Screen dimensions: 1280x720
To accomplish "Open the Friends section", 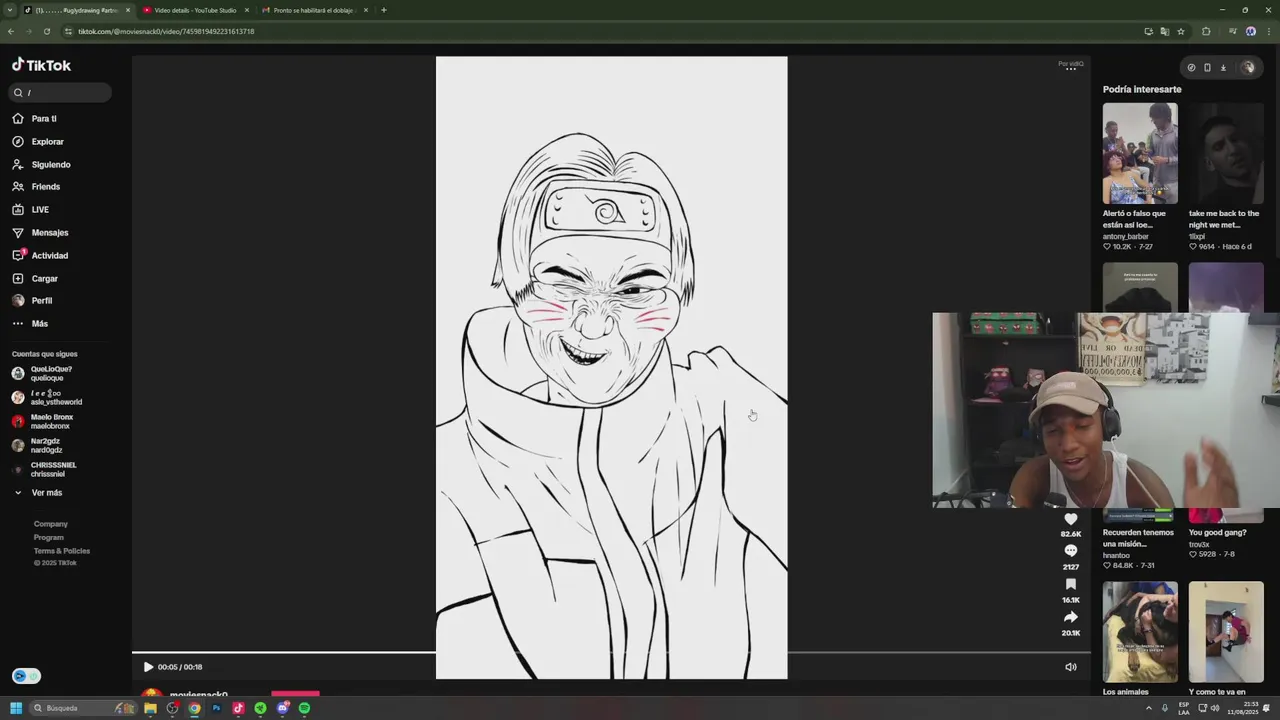I will 37,187.
